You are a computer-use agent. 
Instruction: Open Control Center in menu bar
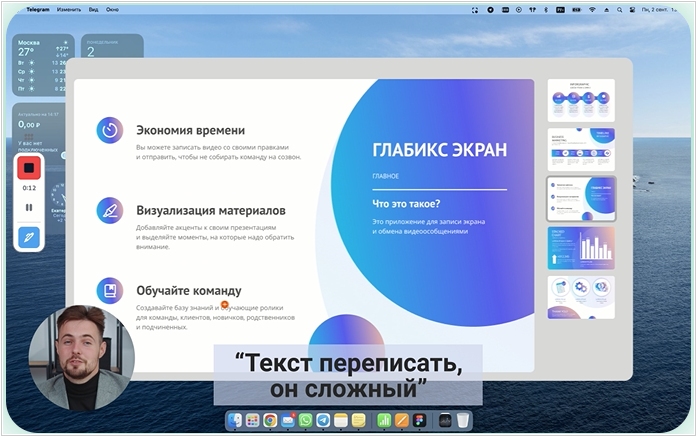tap(633, 9)
